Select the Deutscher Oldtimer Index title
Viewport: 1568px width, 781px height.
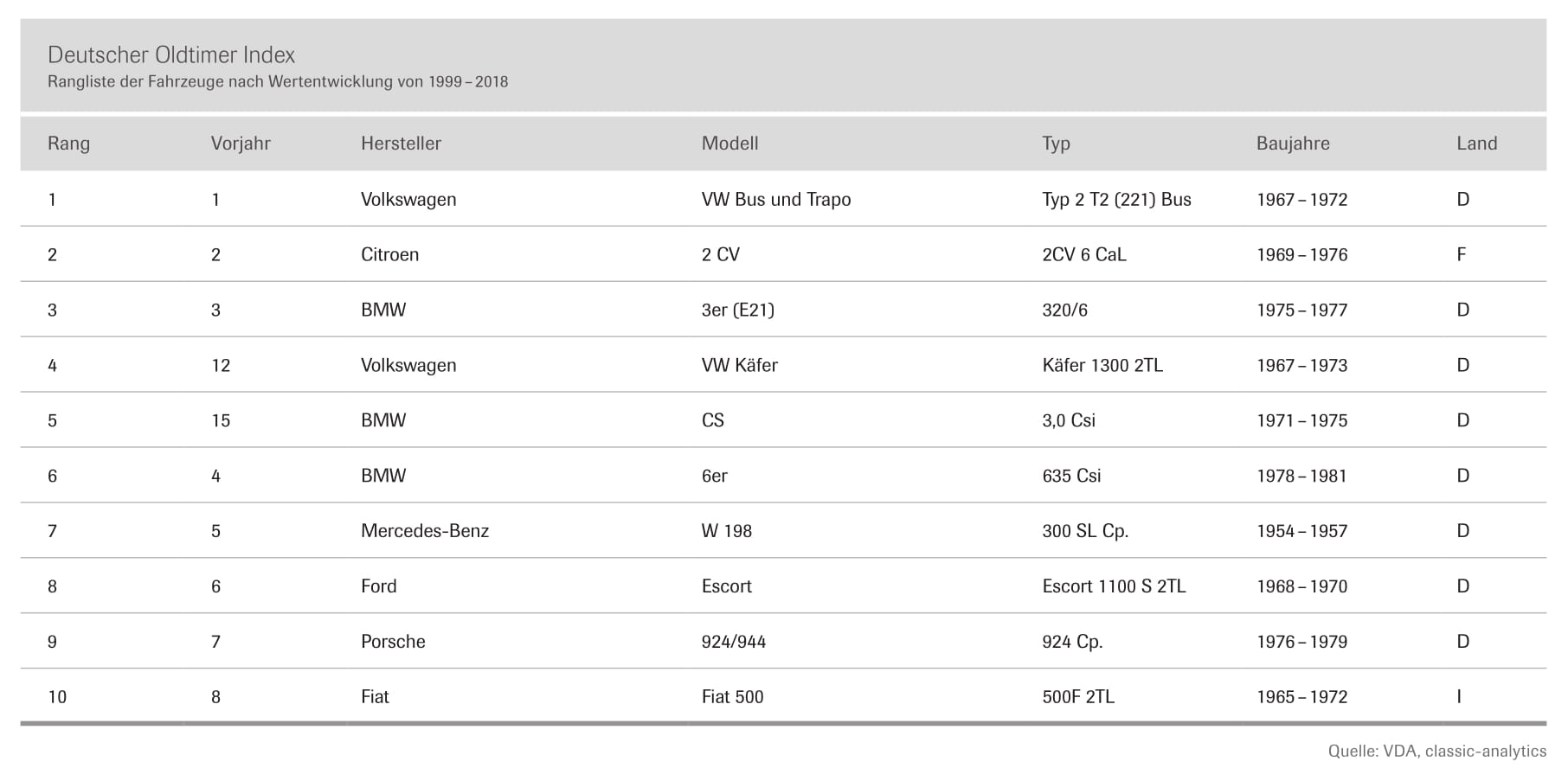coord(171,54)
